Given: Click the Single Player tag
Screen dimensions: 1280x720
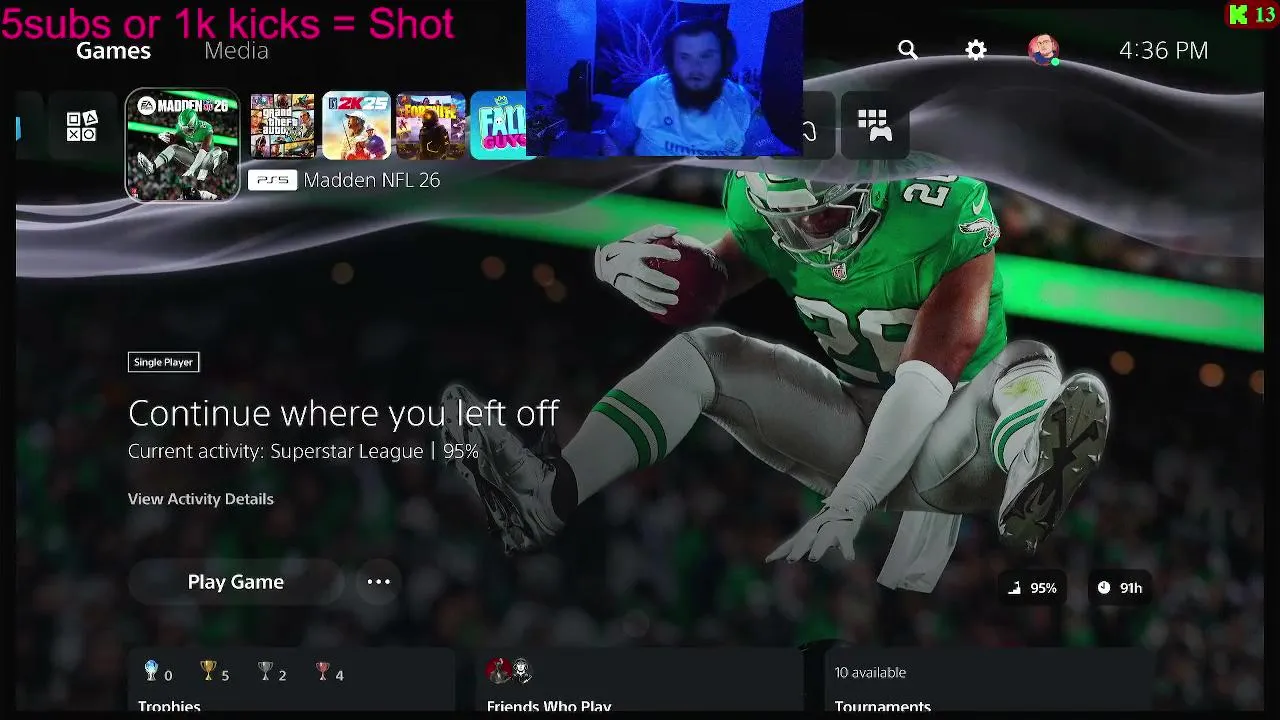Looking at the screenshot, I should coord(163,362).
